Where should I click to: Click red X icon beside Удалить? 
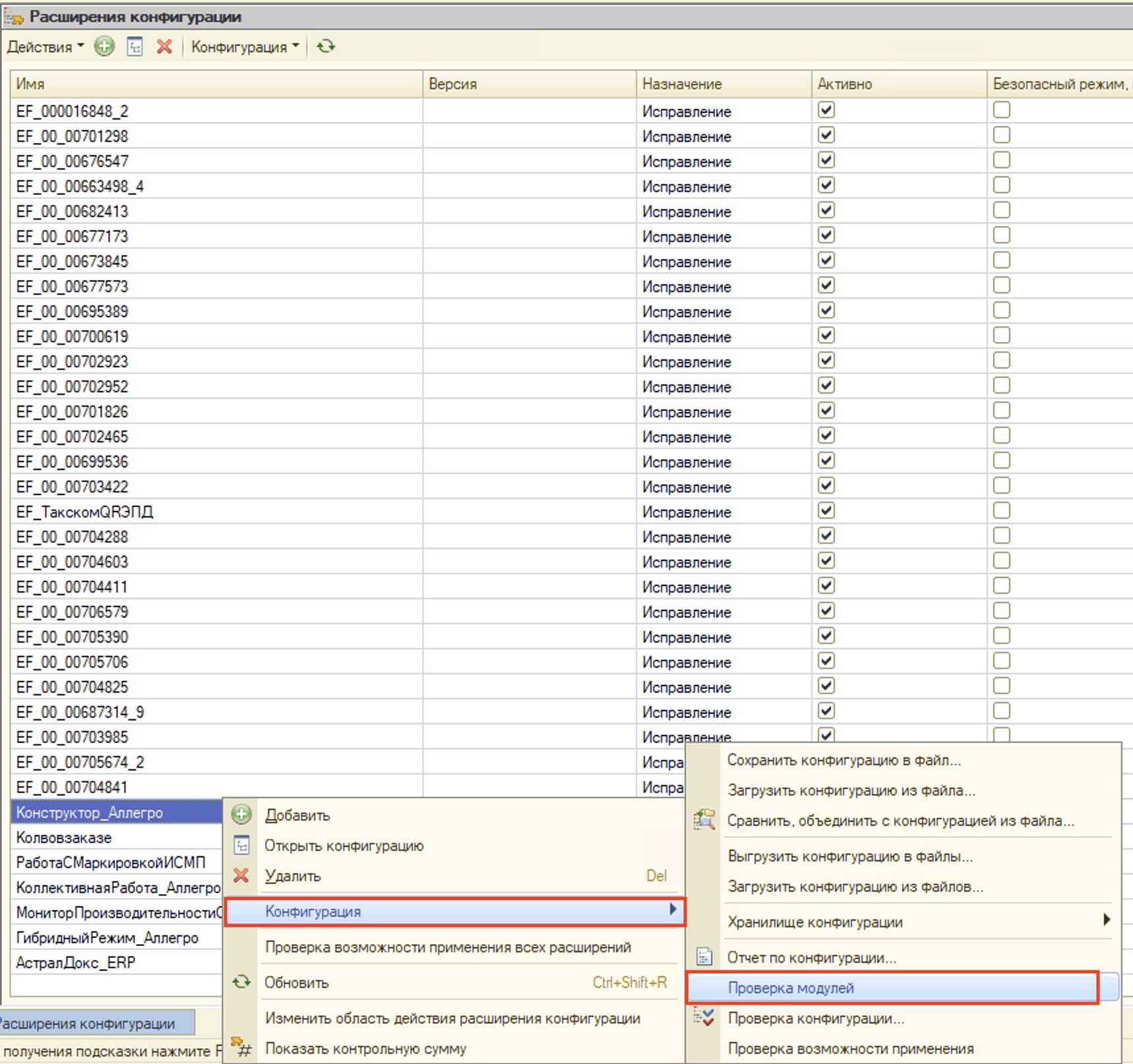(x=241, y=875)
